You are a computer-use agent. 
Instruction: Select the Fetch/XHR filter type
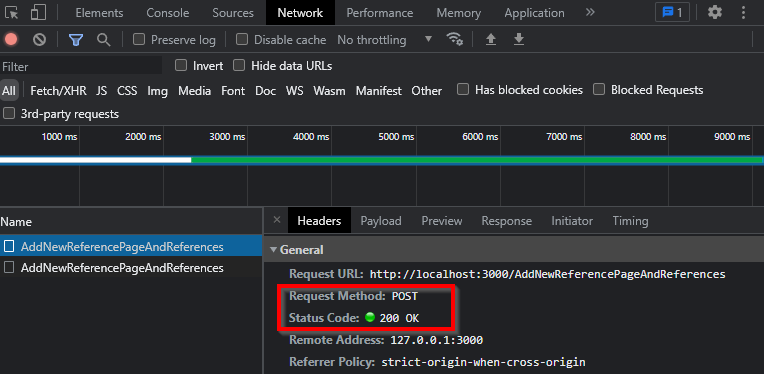pyautogui.click(x=58, y=91)
